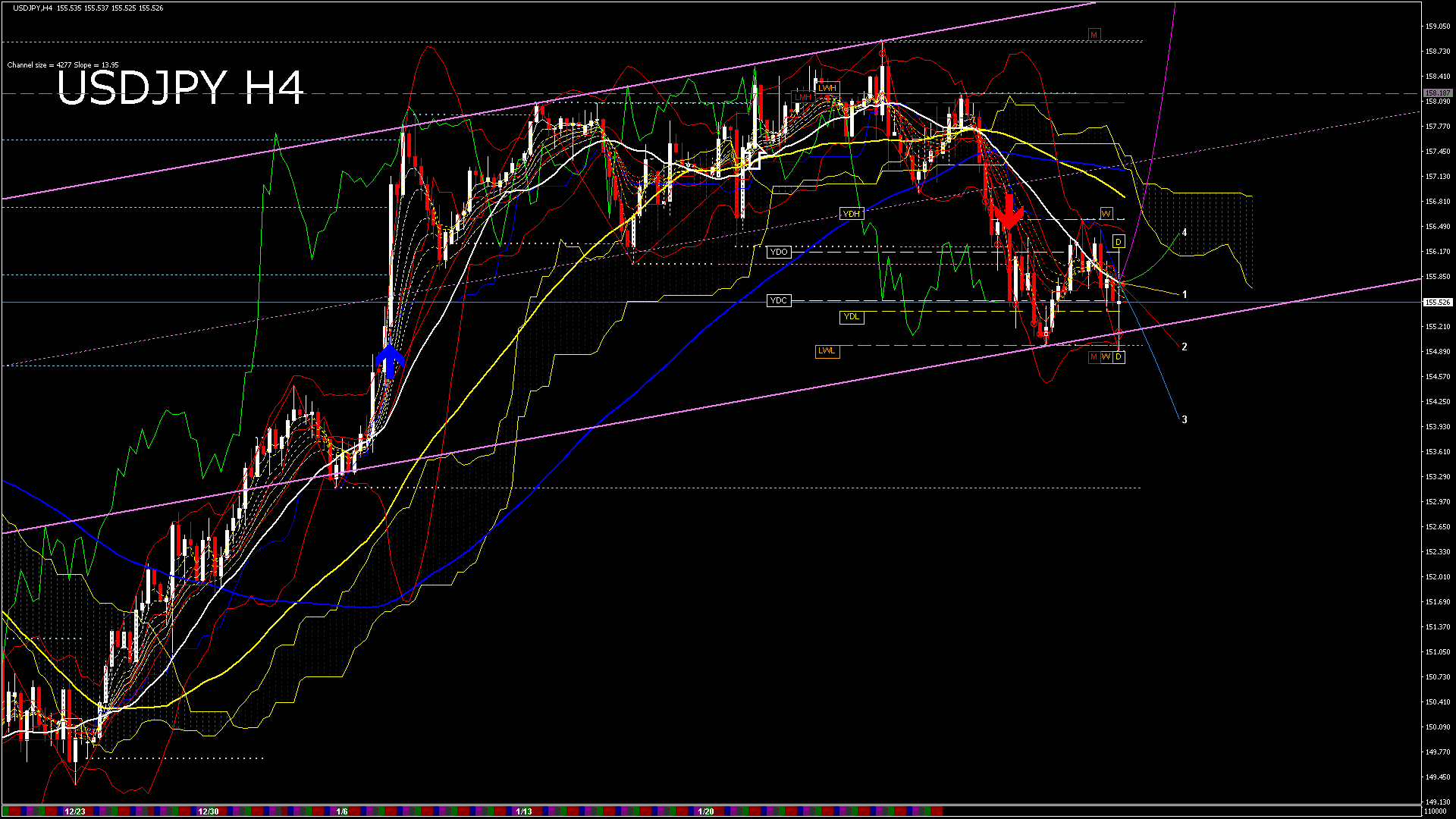
Task: Click the 1/6 date marker
Action: [x=342, y=811]
